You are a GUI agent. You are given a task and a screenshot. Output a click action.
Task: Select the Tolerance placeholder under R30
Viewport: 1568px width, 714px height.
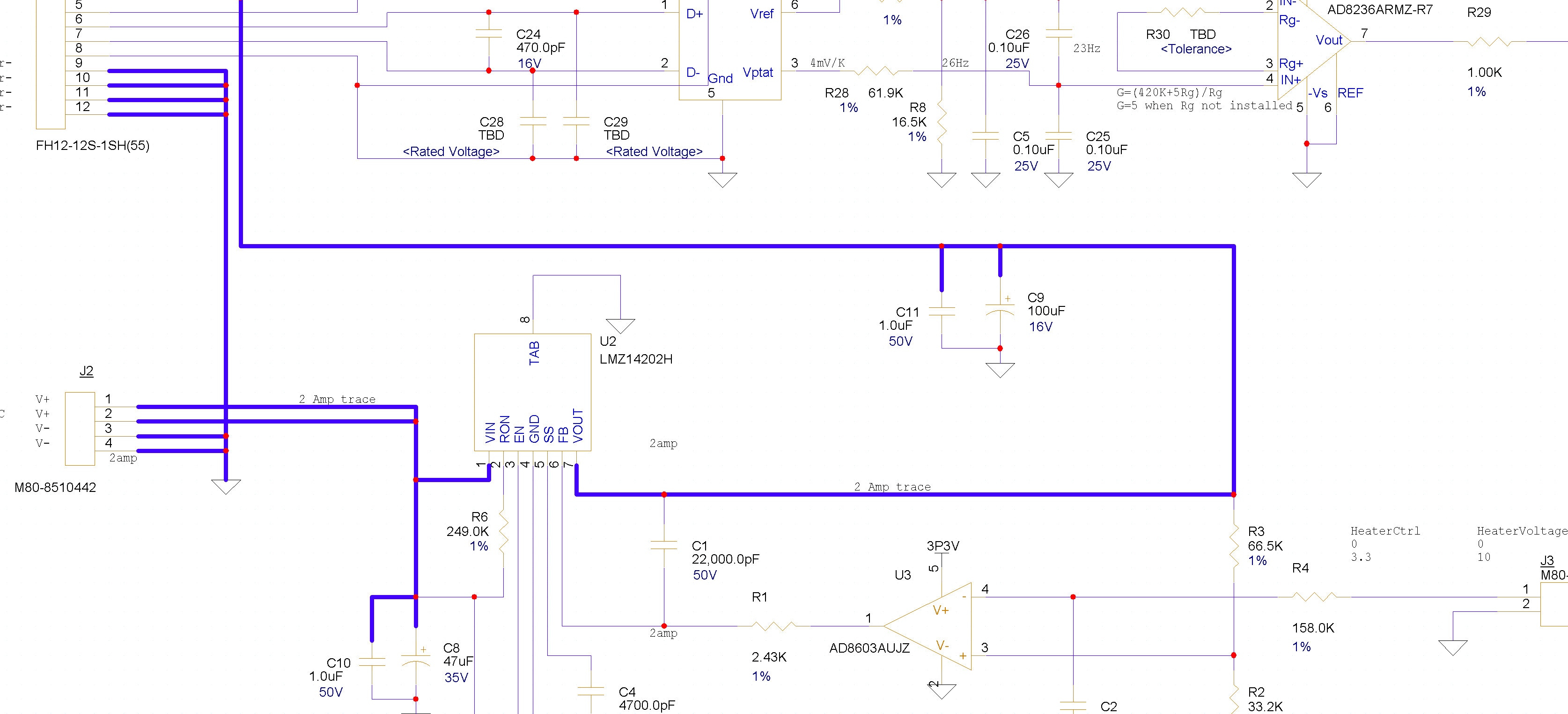(1196, 49)
